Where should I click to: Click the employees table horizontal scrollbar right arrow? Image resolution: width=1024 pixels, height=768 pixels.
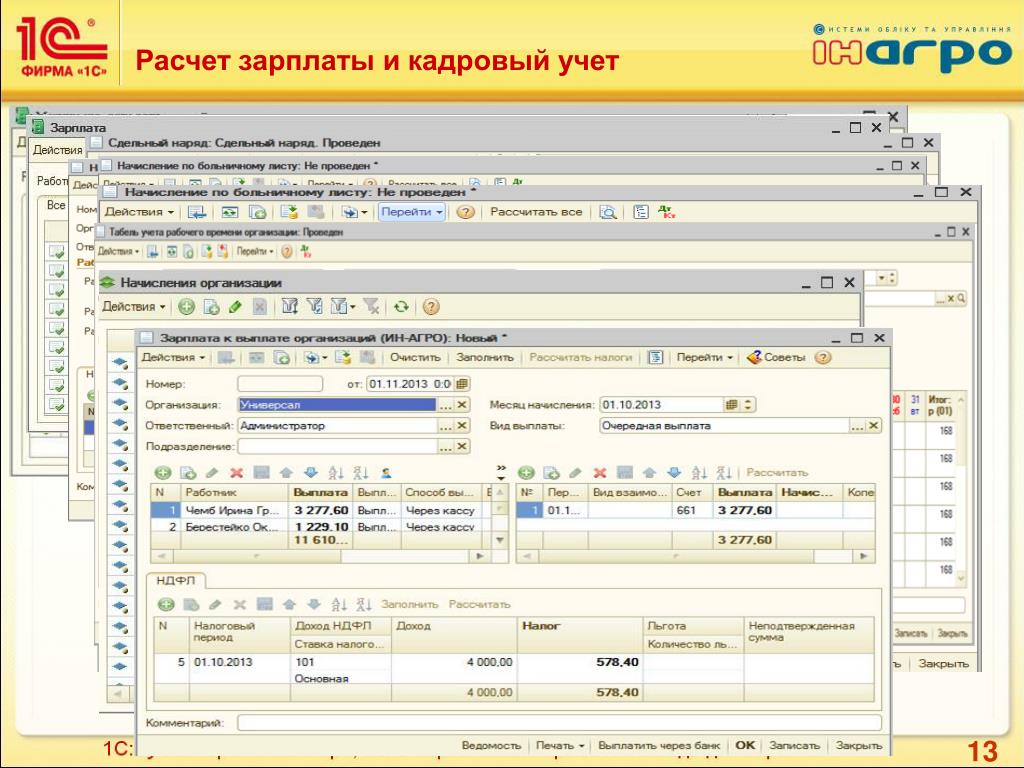click(480, 556)
